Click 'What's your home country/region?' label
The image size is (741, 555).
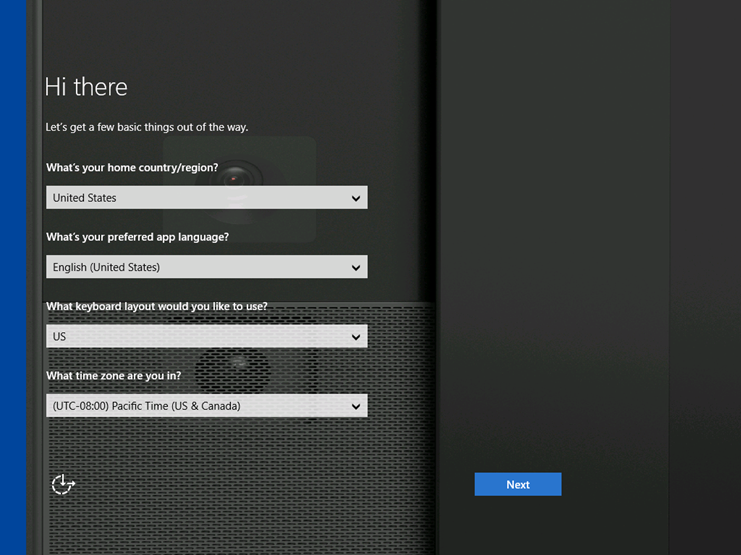click(132, 168)
